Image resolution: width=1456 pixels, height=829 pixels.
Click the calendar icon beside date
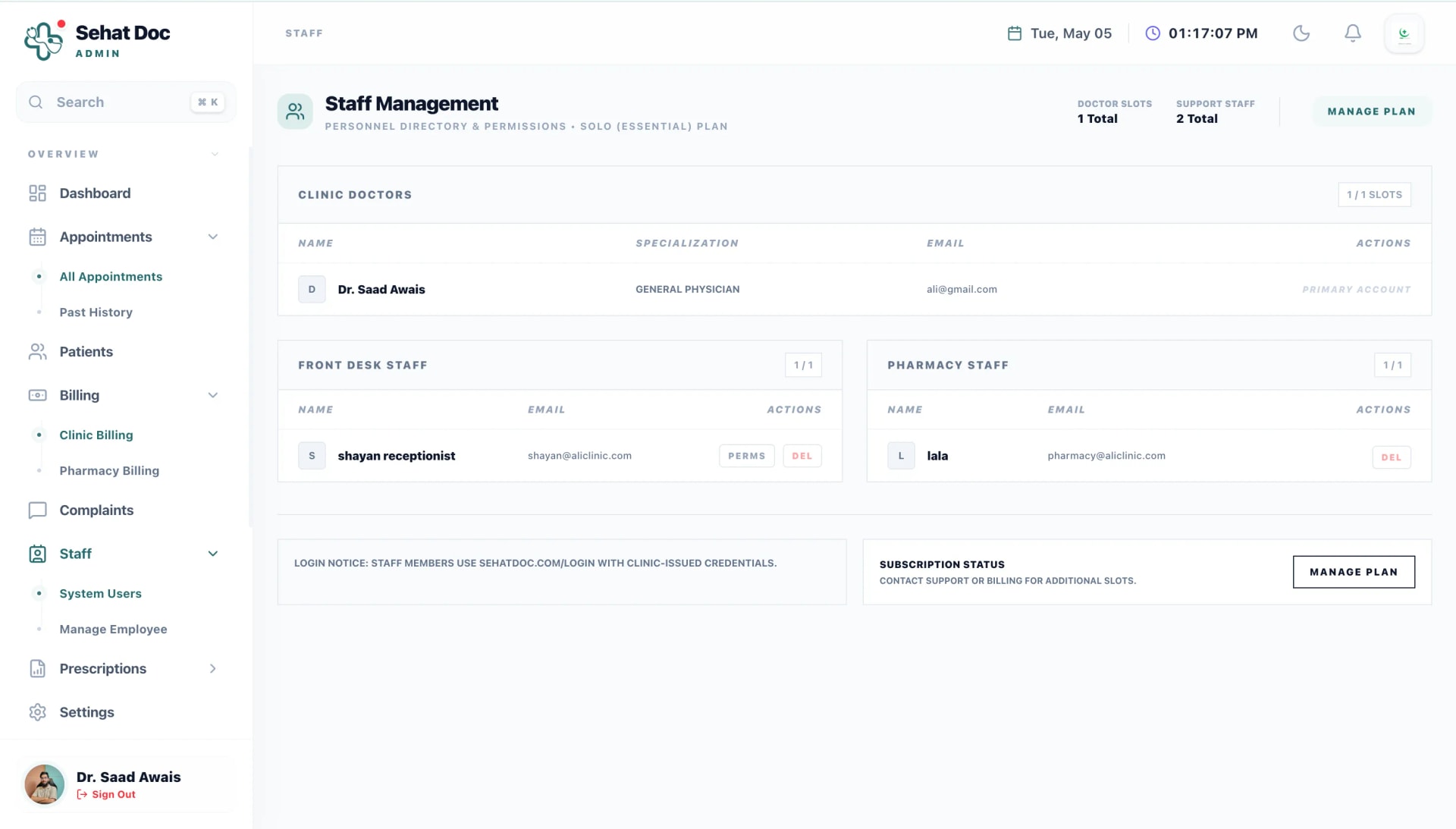click(1015, 33)
